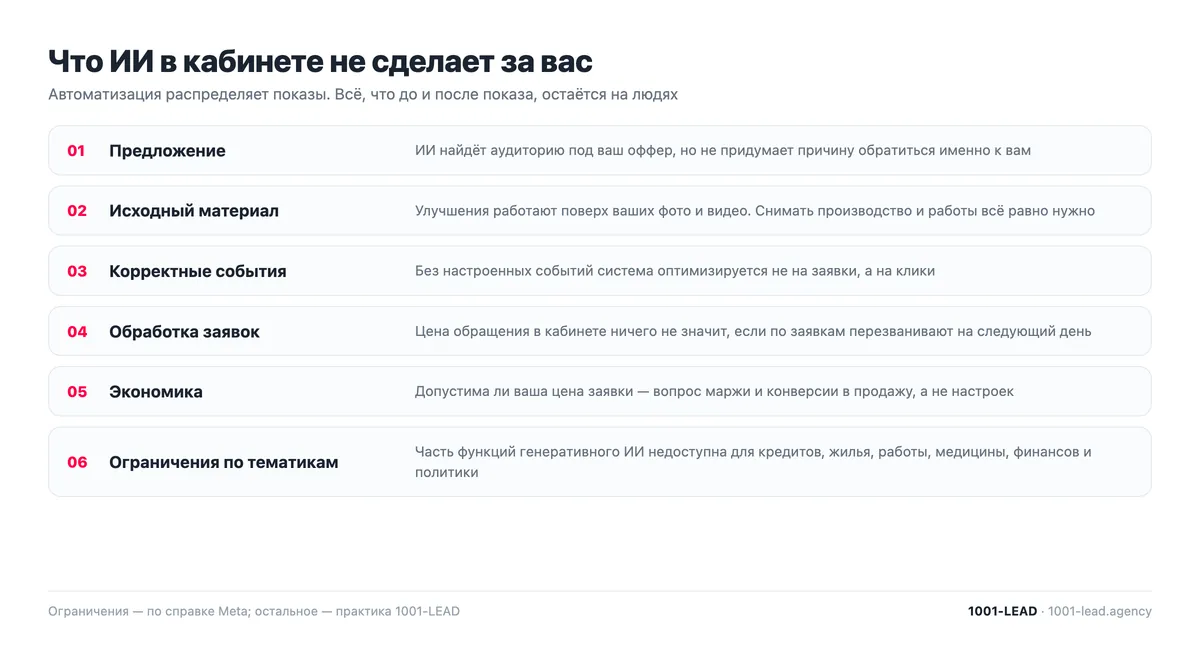Click the description starting "Без настроенных событий"

(x=675, y=271)
